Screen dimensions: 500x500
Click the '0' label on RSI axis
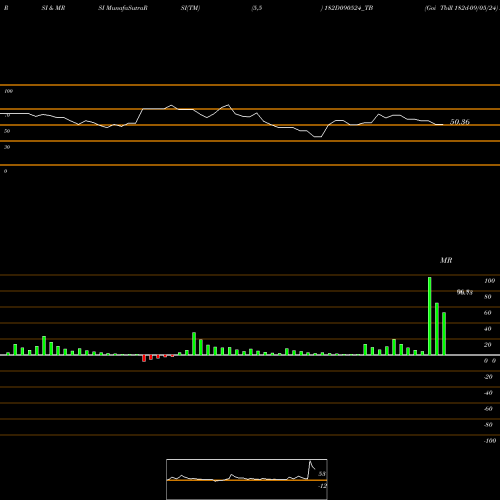(x=5, y=171)
